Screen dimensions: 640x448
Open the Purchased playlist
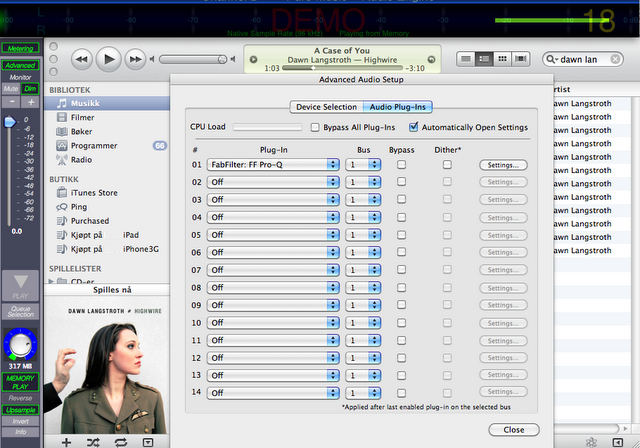(x=90, y=221)
